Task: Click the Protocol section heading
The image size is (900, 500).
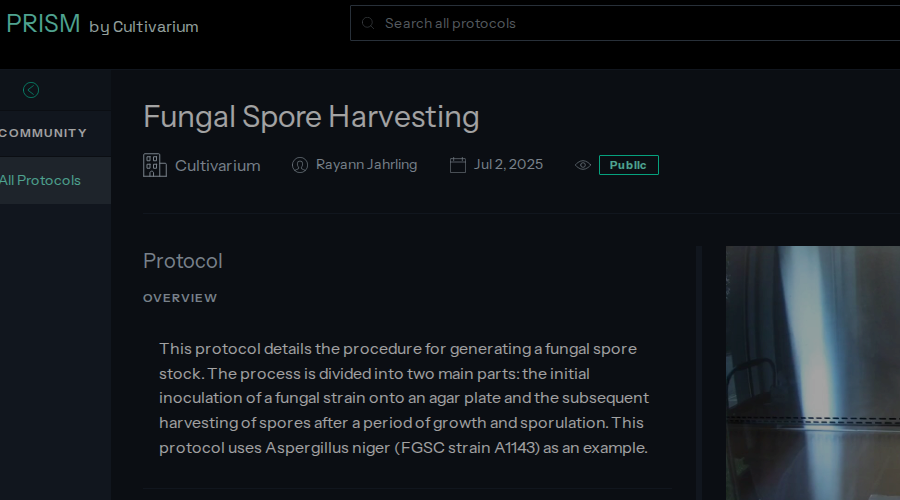Action: click(183, 261)
